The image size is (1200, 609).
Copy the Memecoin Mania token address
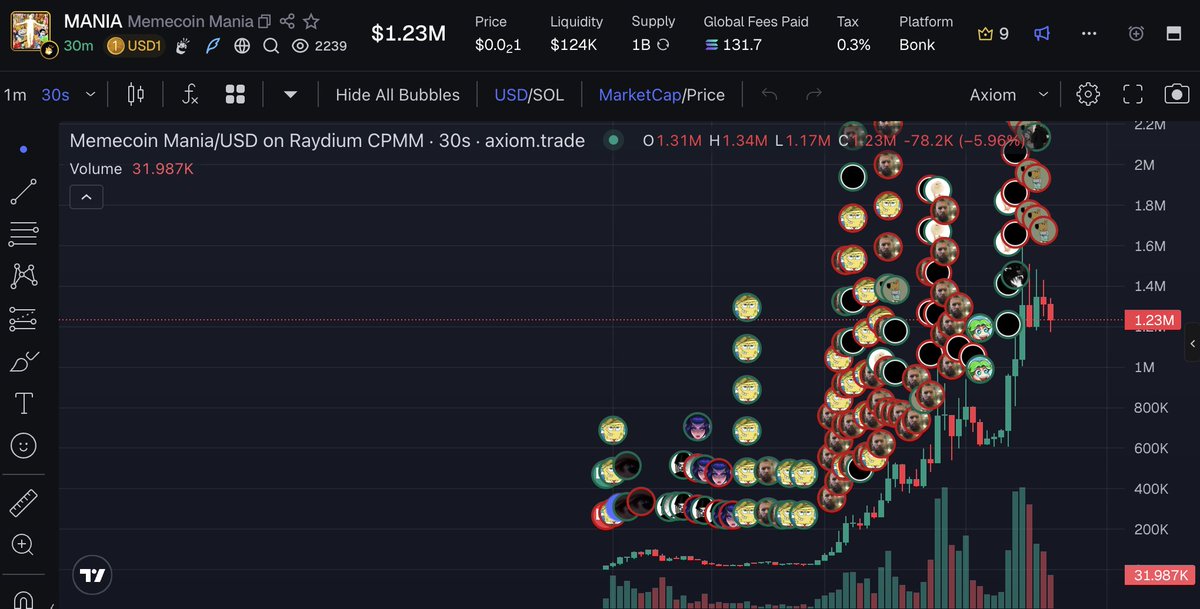264,21
